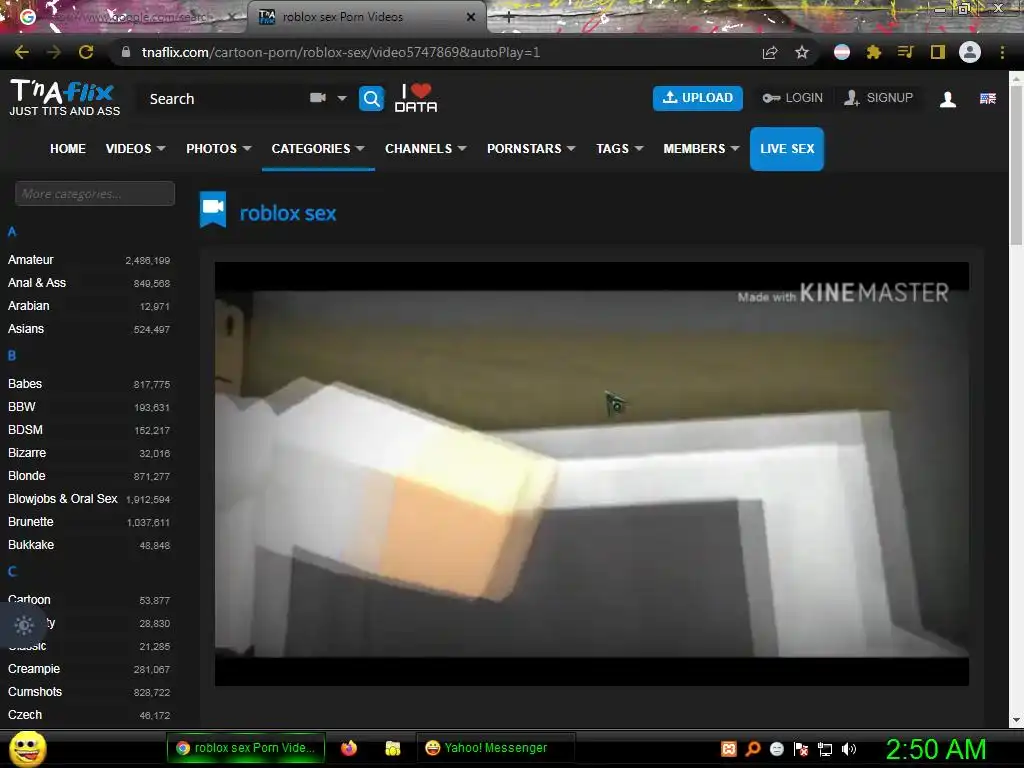Open the blue LIVE SEX button
Viewport: 1024px width, 768px height.
pyautogui.click(x=786, y=149)
